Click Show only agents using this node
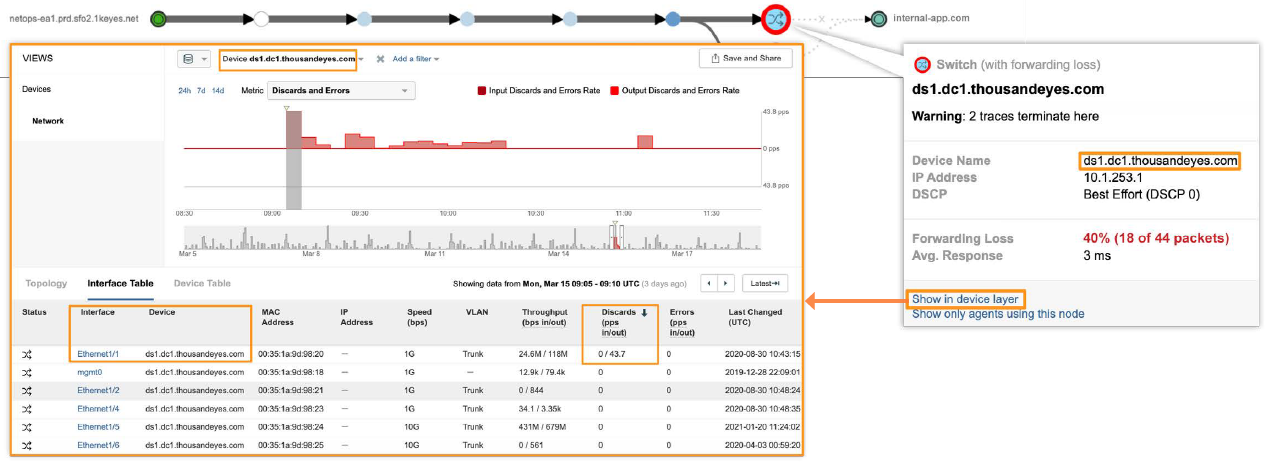Viewport: 1275px width, 465px height. point(998,314)
